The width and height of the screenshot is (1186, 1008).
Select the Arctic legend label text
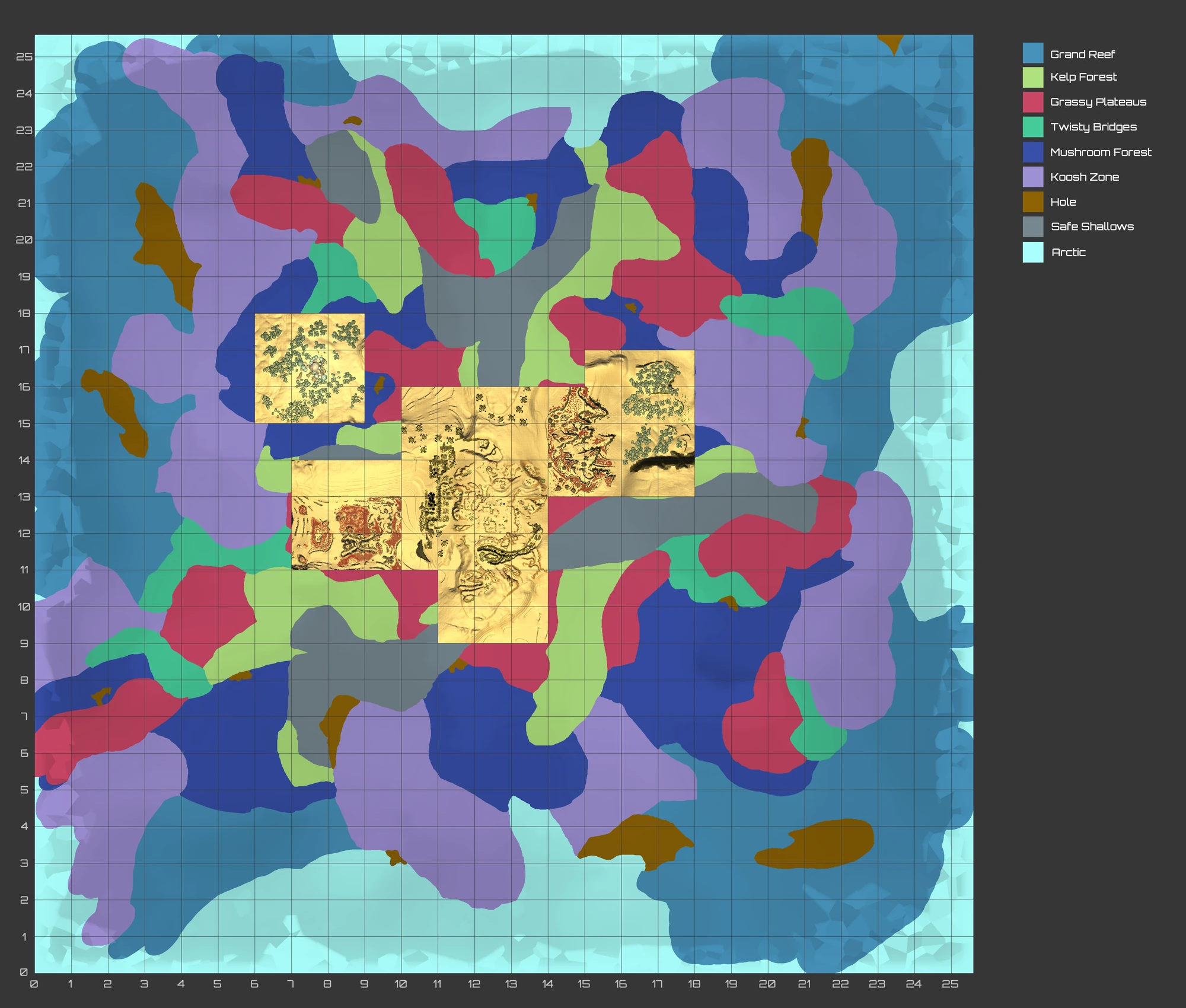pos(1069,252)
